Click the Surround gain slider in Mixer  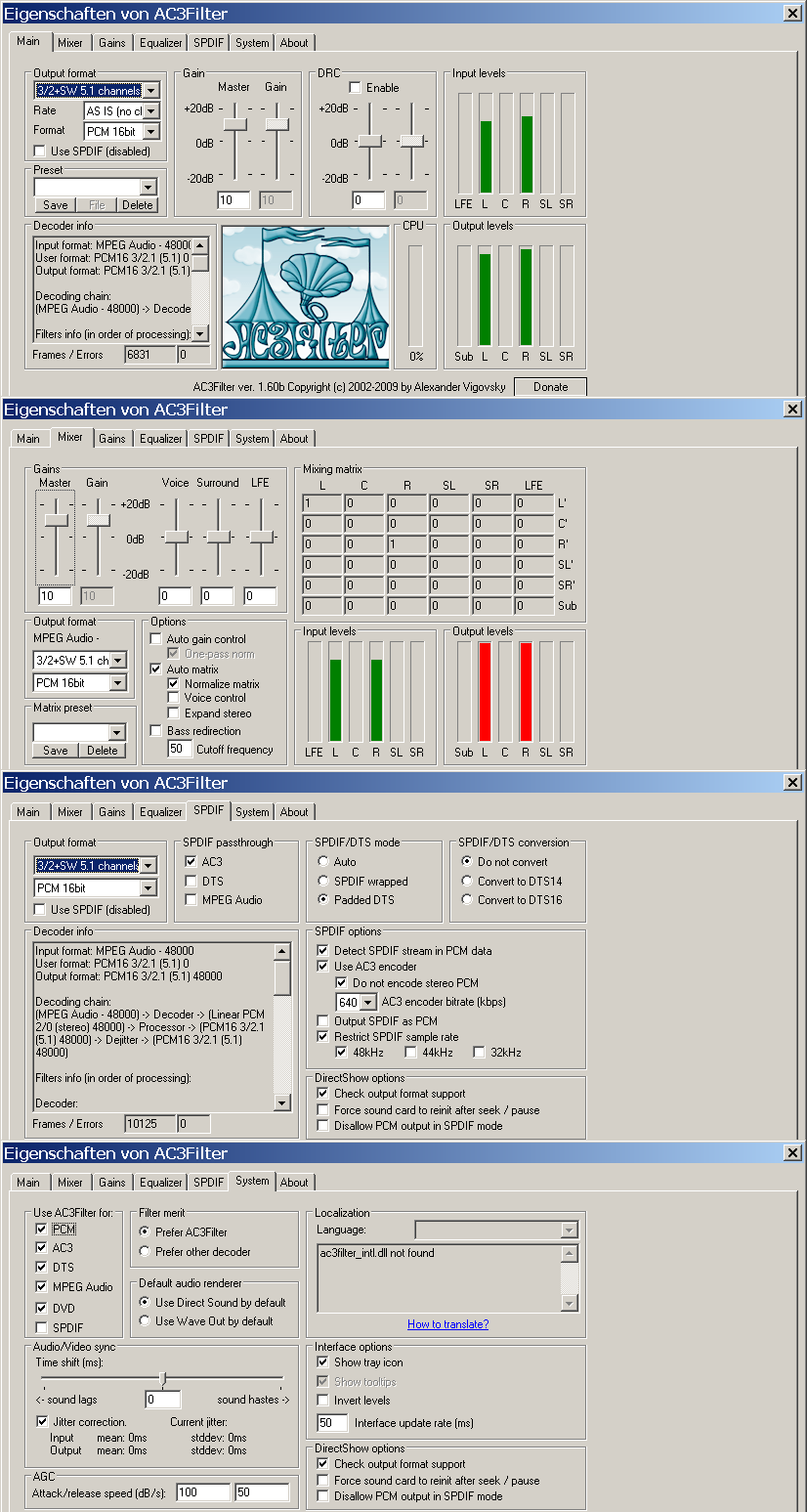[x=218, y=538]
